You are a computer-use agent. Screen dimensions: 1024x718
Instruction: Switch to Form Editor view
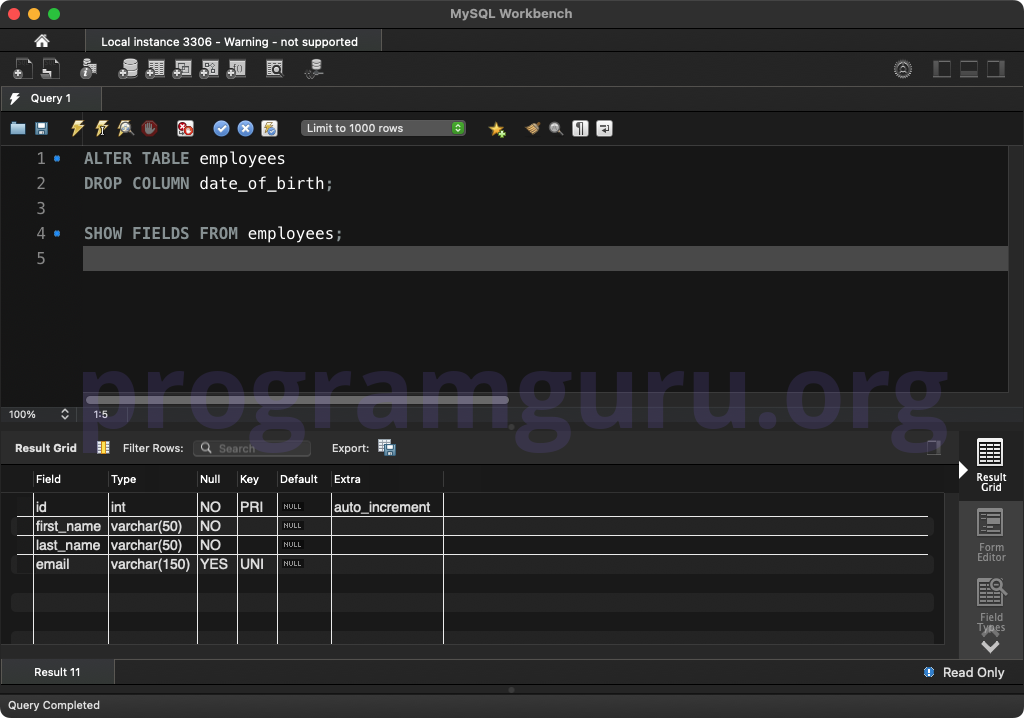(x=991, y=535)
